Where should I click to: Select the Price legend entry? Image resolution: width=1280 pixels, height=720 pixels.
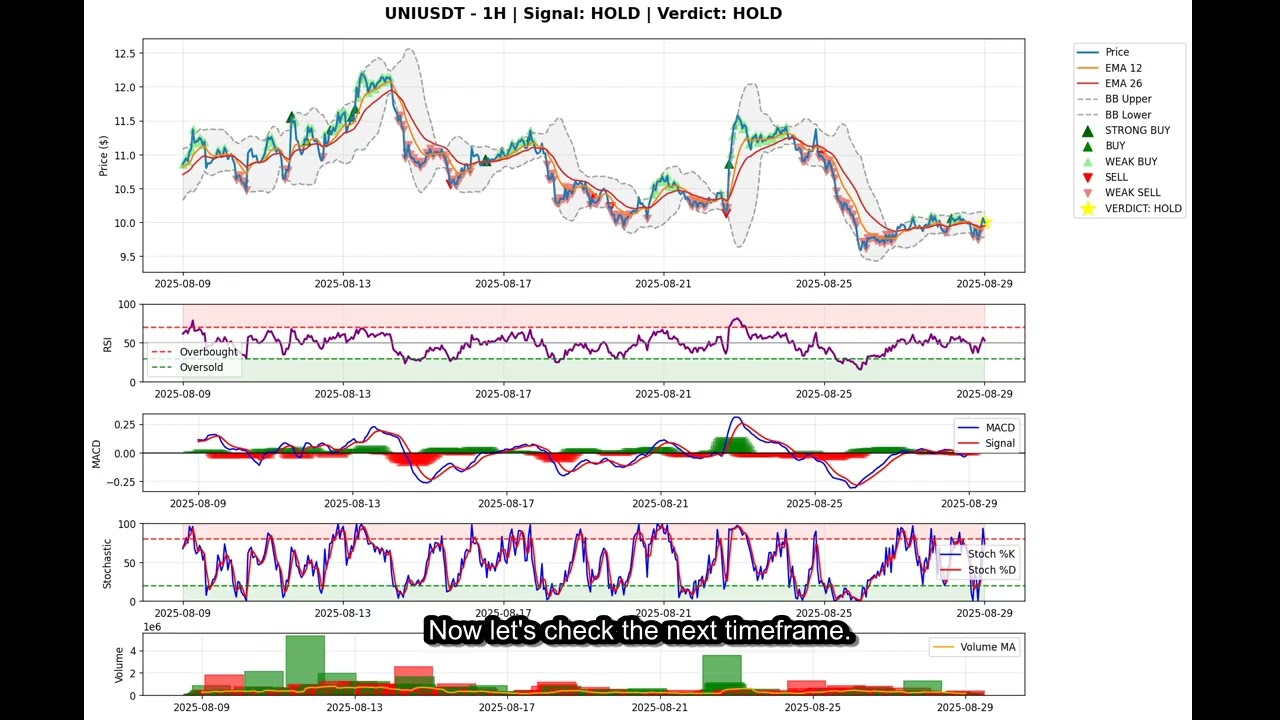point(1103,52)
